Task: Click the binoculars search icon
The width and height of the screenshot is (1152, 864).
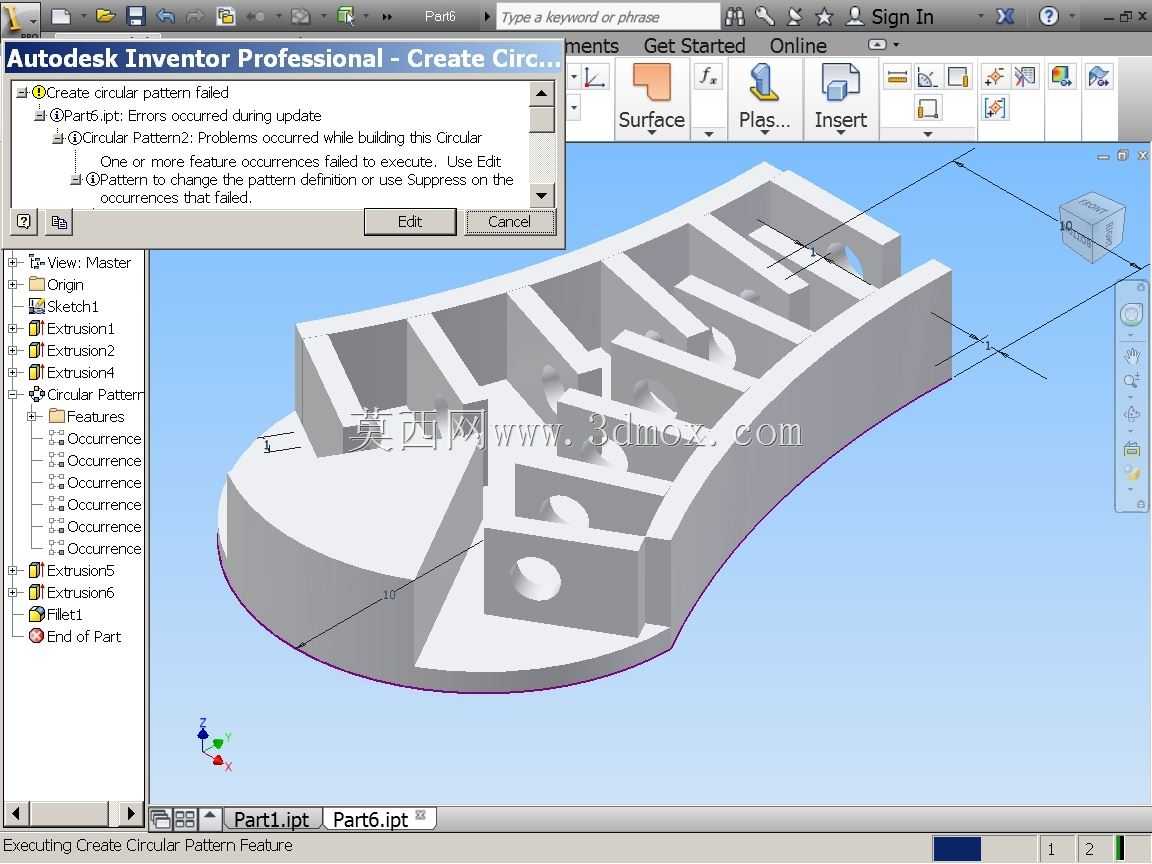Action: [735, 16]
